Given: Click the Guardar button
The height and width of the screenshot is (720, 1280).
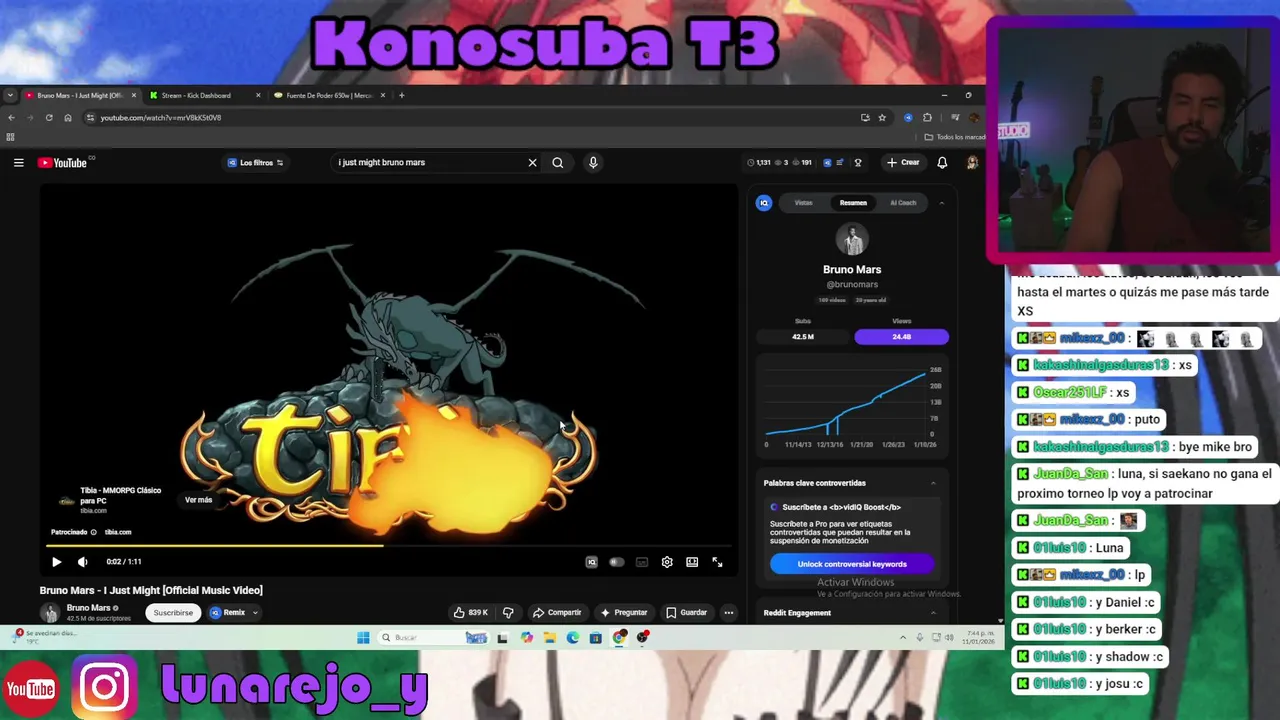Looking at the screenshot, I should (687, 612).
